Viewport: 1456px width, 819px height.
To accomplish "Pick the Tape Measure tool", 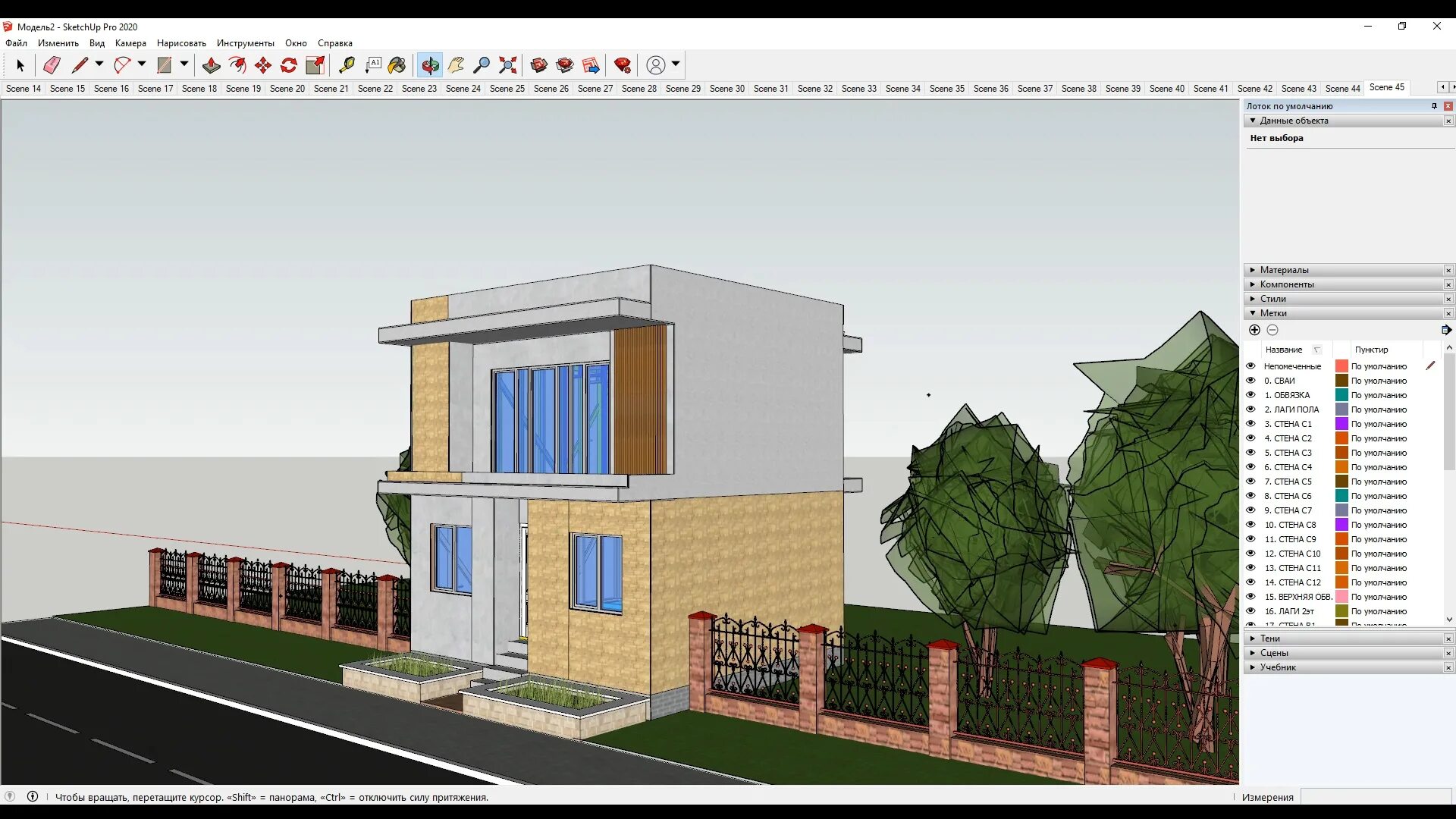I will [x=347, y=65].
